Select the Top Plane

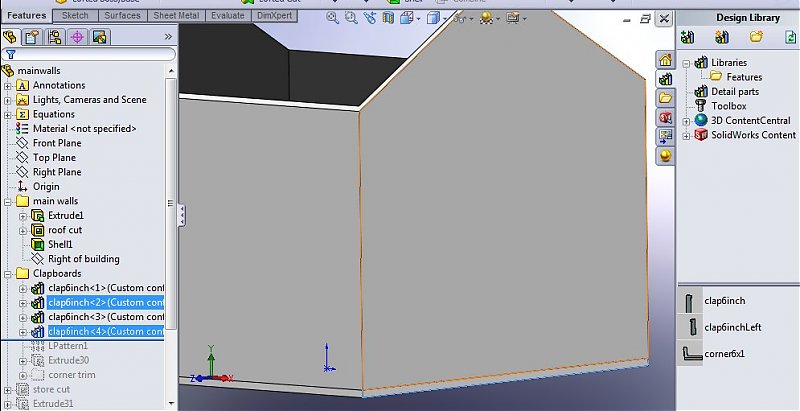click(54, 158)
